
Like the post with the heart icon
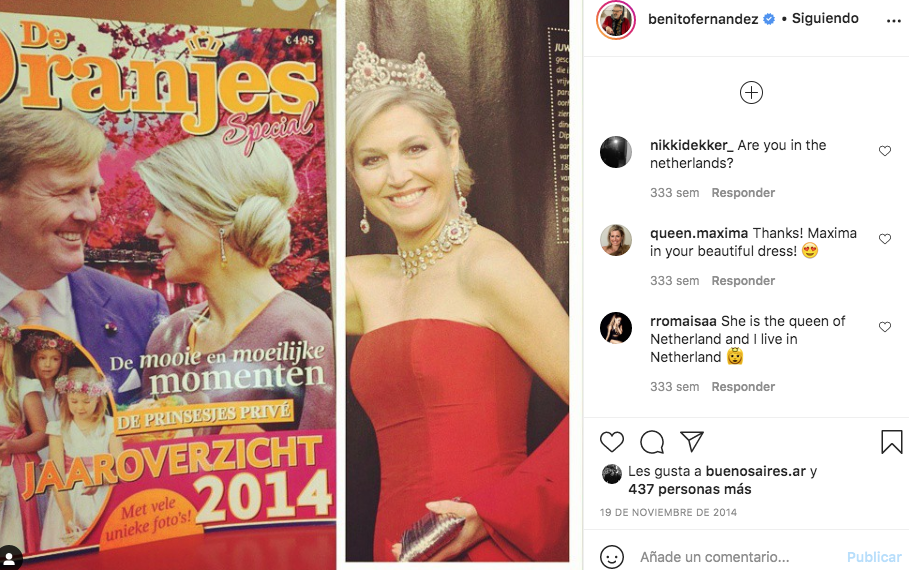[x=612, y=442]
